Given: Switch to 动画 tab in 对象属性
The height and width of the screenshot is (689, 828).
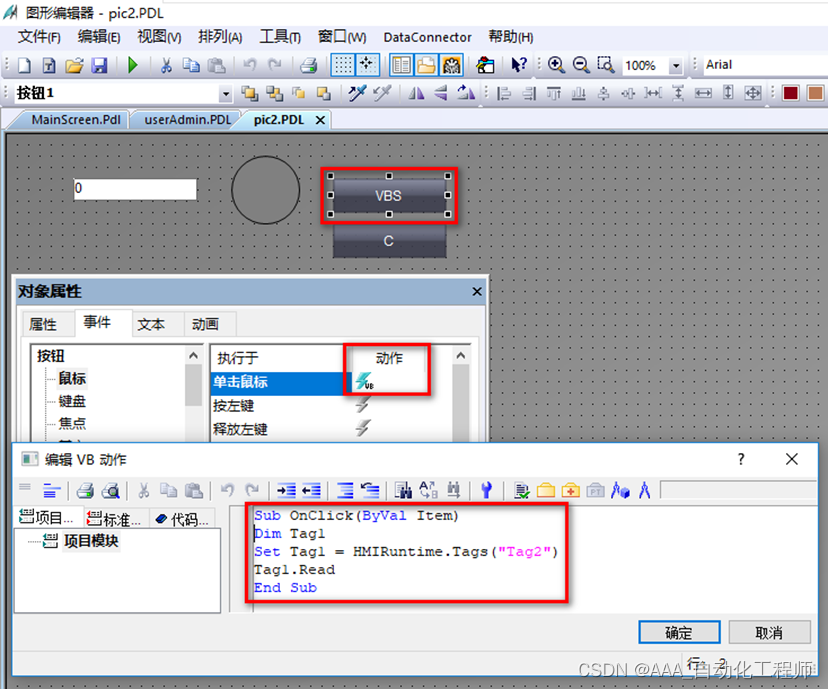Looking at the screenshot, I should coord(205,324).
